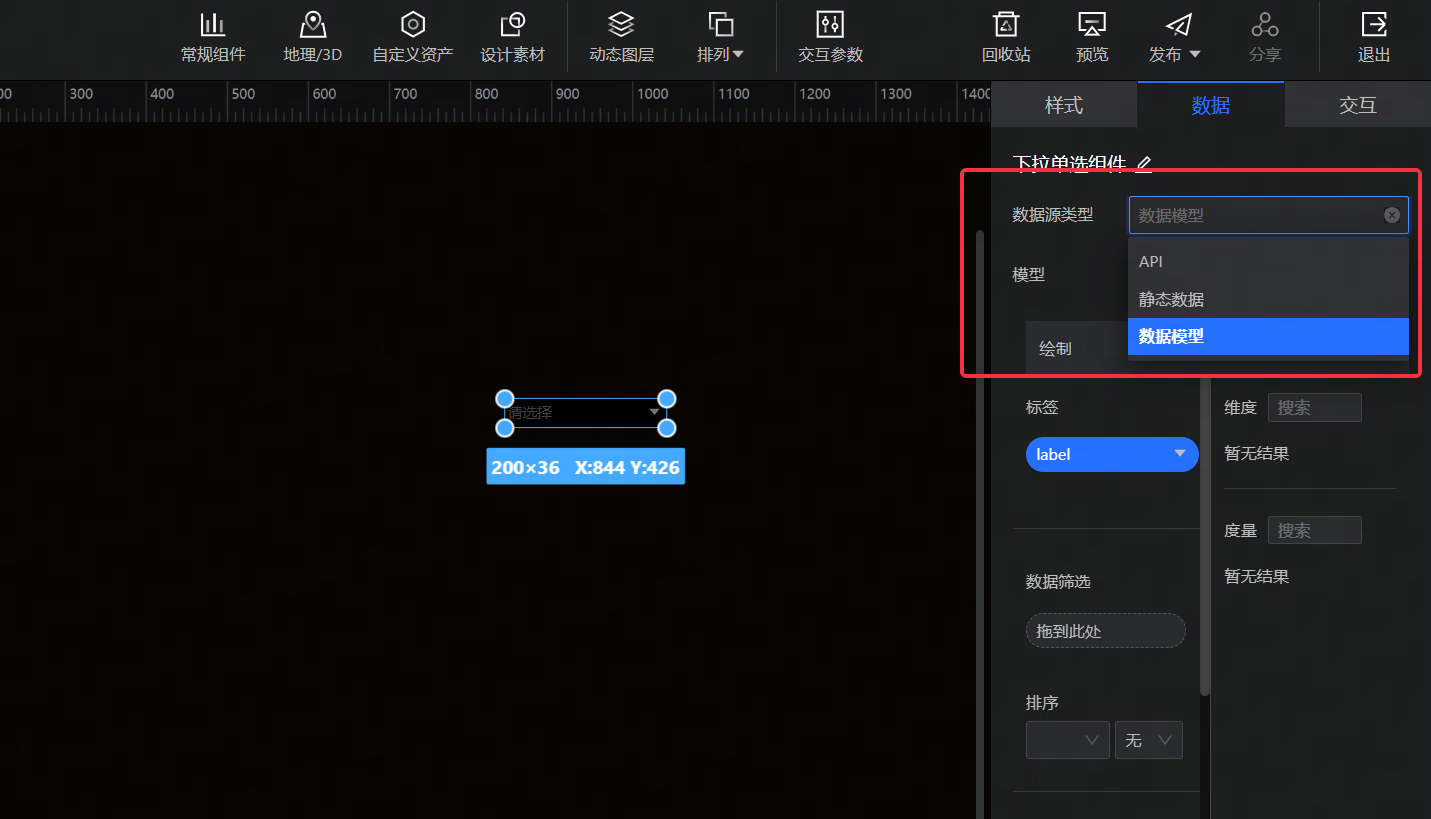This screenshot has width=1431, height=819.
Task: Open the 常规组件 components panel
Action: [x=213, y=37]
